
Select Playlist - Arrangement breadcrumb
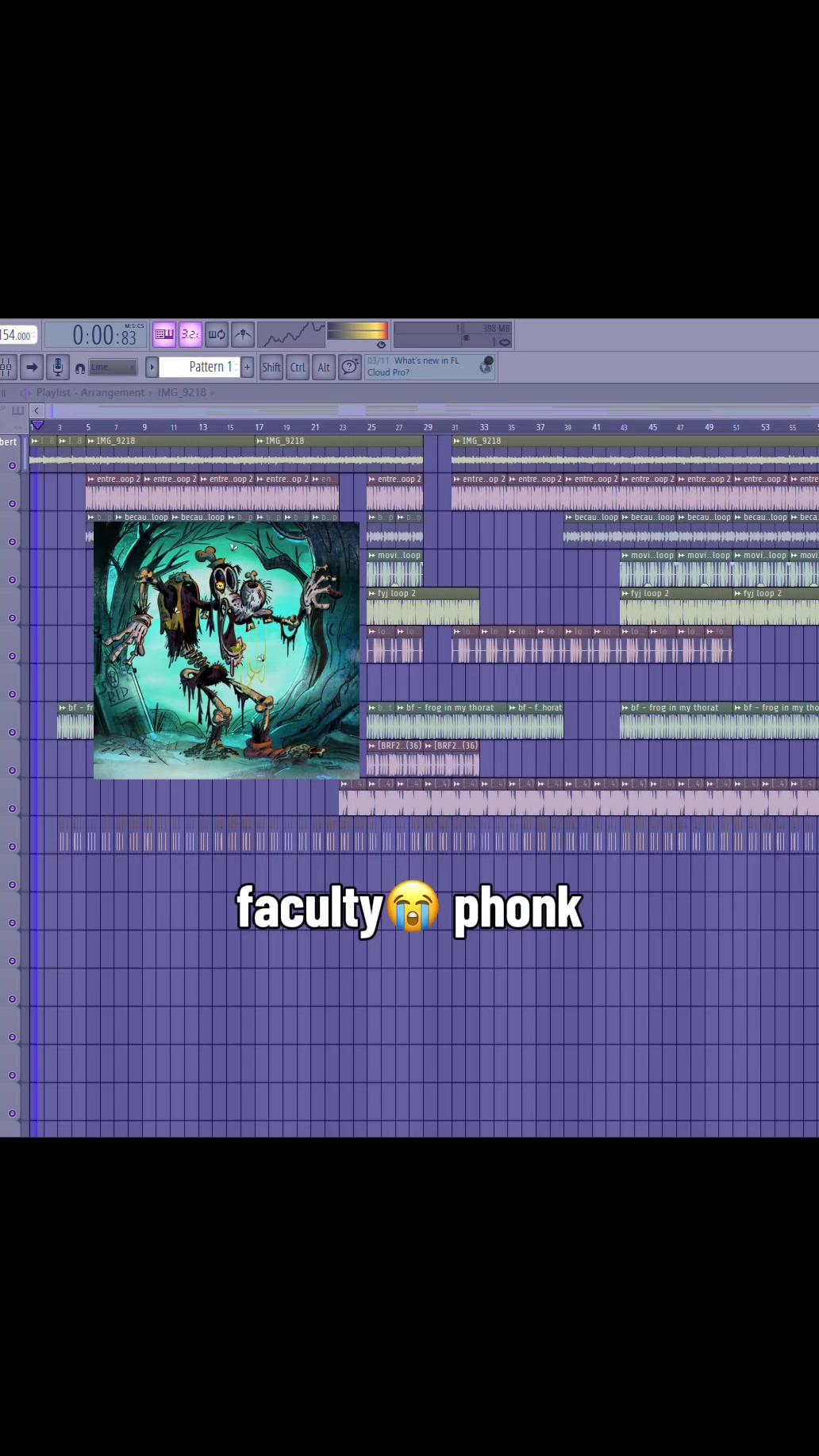pyautogui.click(x=90, y=392)
